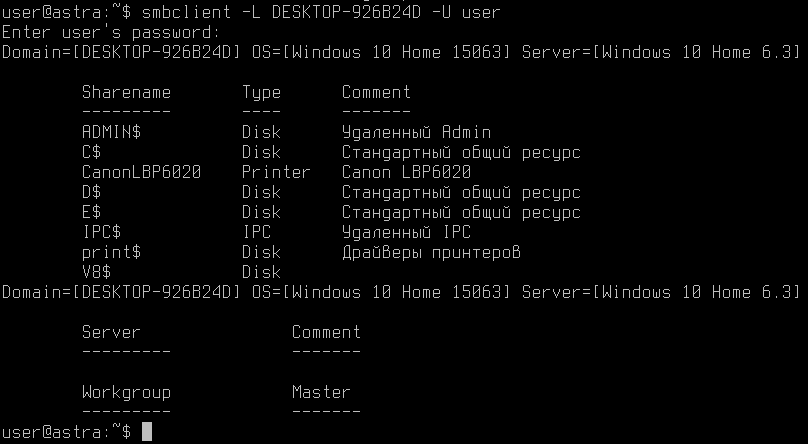Viewport: 808px width, 444px height.
Task: Click the Type column header
Action: pos(261,92)
